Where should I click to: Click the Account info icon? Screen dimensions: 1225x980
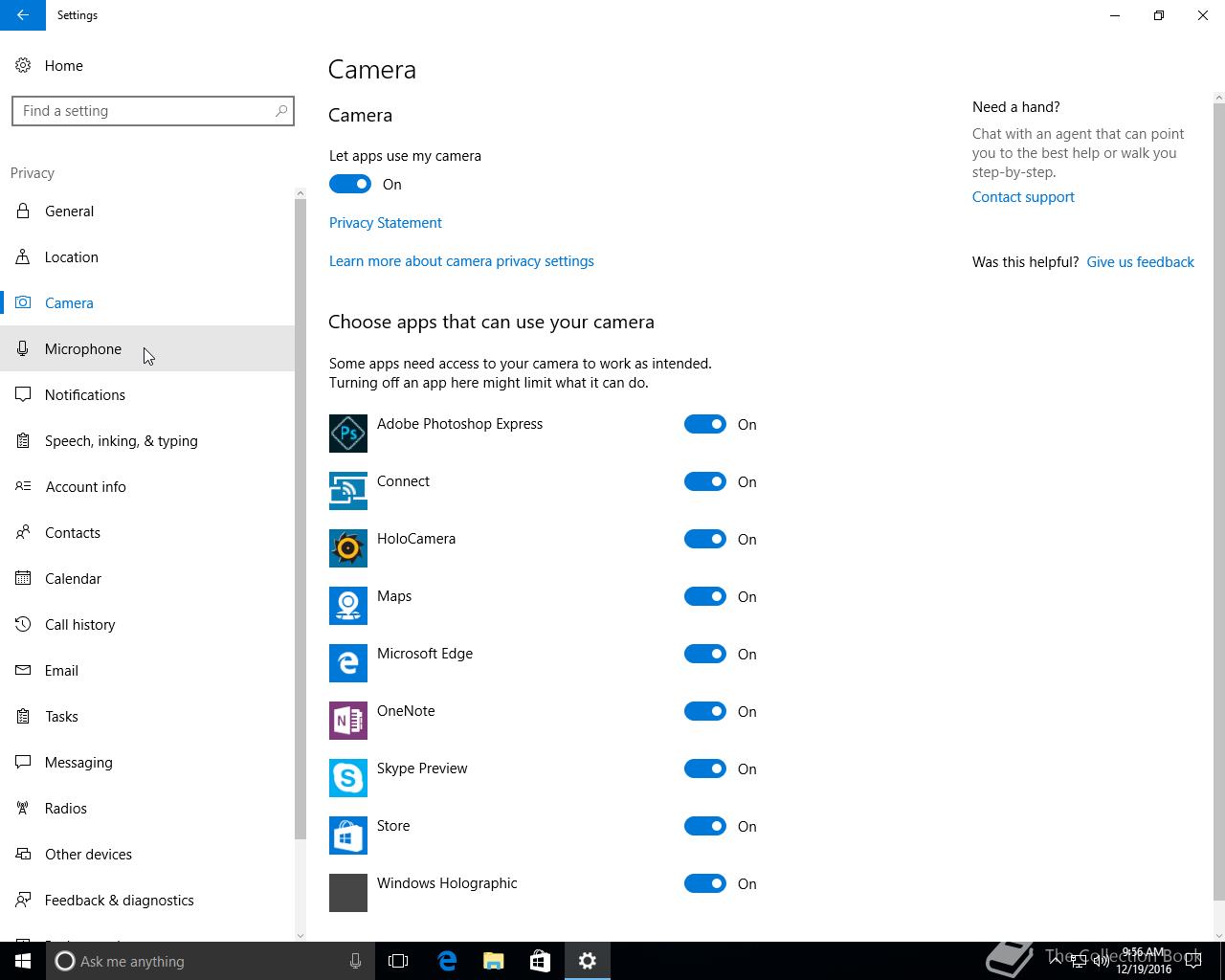pos(23,486)
